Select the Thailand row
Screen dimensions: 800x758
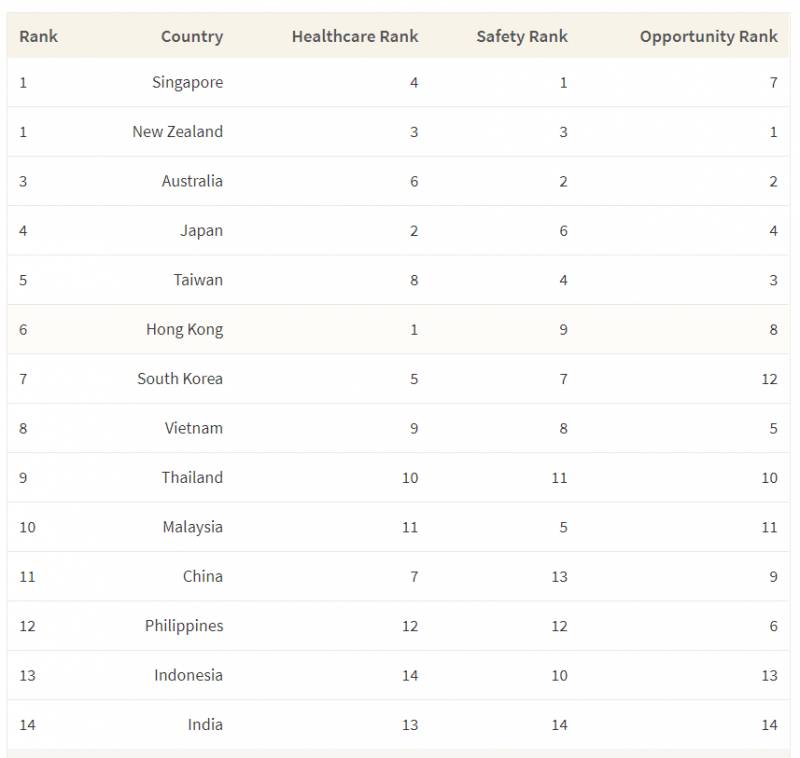(x=192, y=477)
